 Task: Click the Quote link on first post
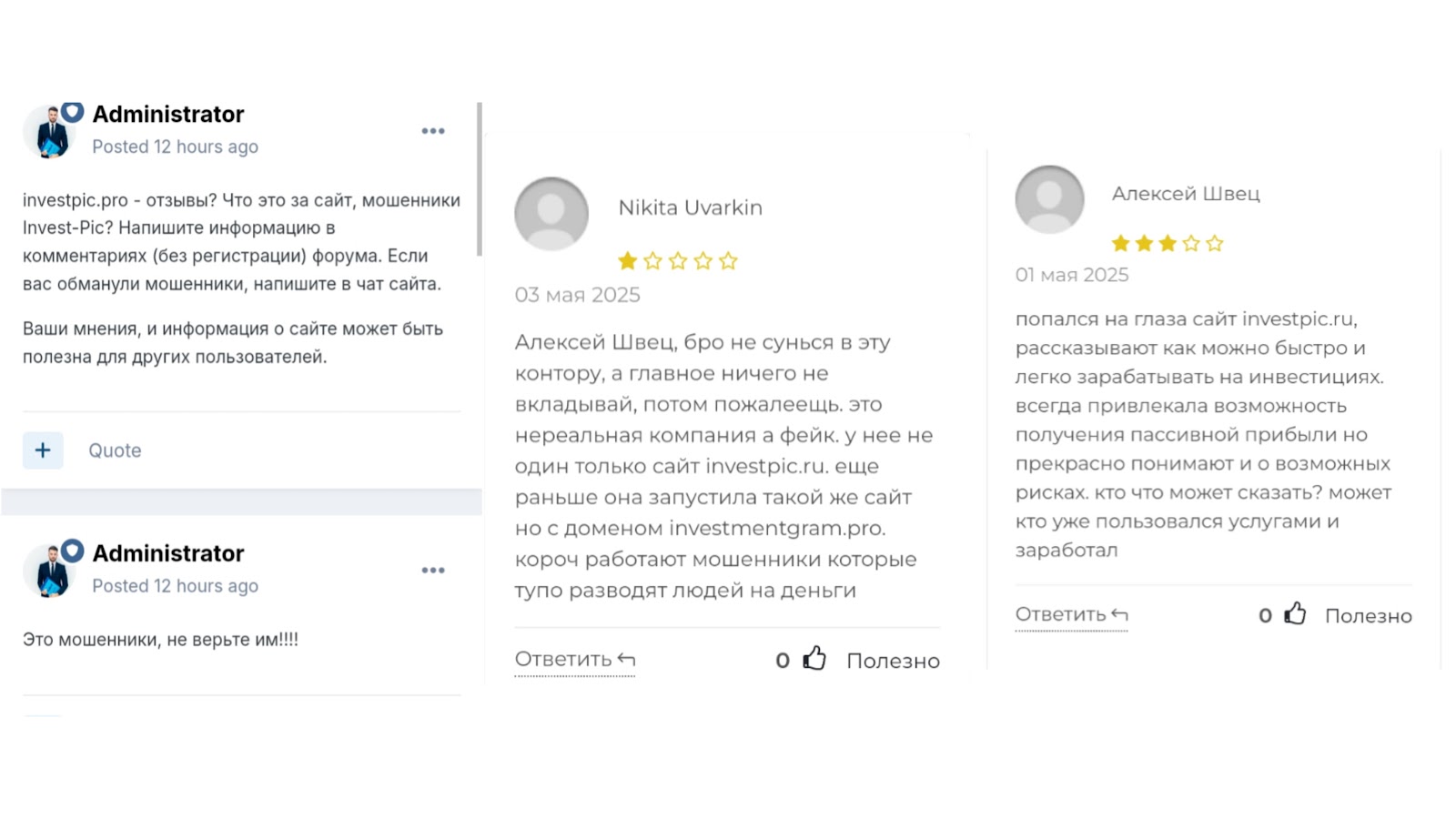click(x=115, y=450)
